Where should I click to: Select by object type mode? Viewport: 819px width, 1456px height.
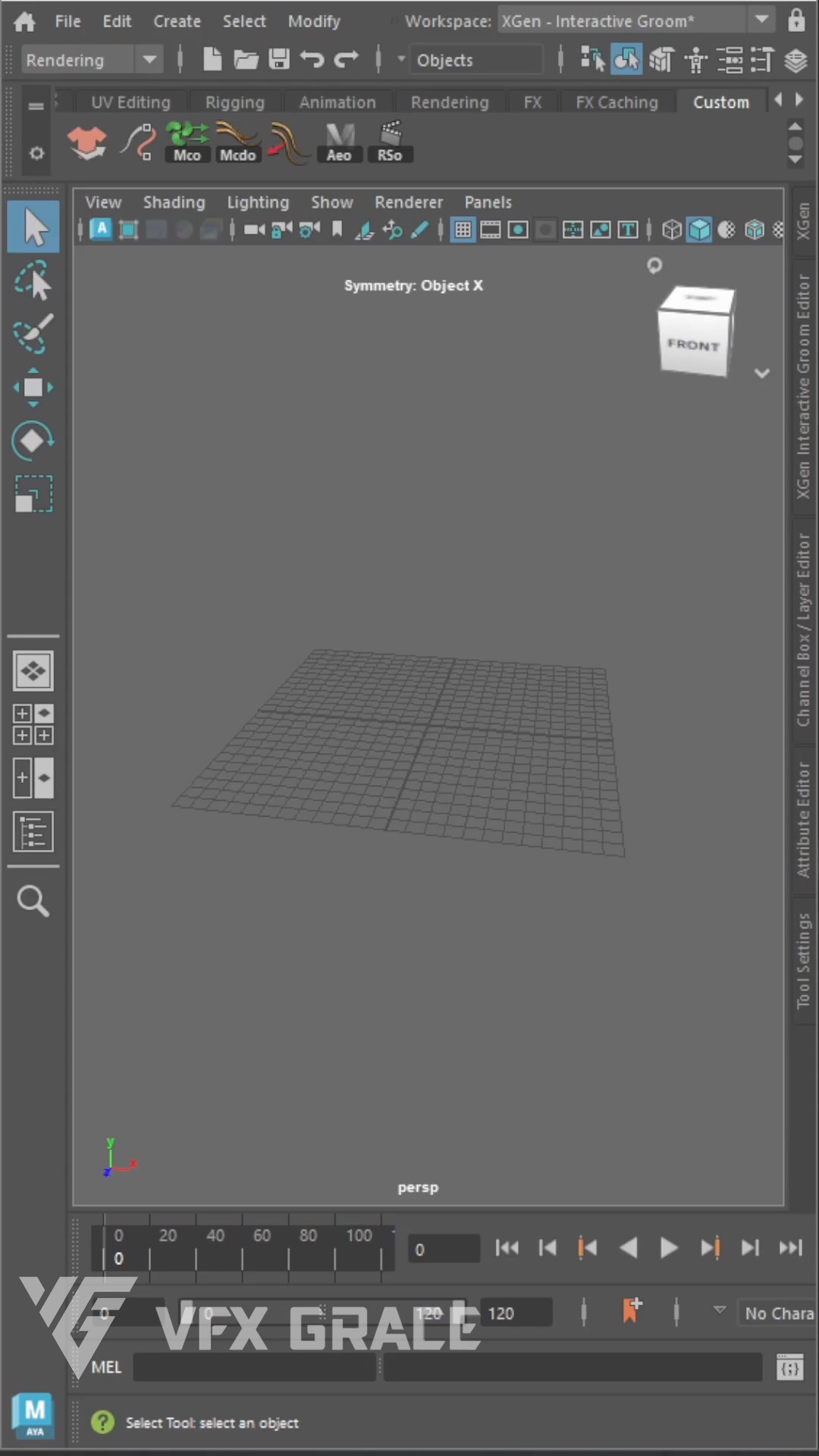click(626, 59)
